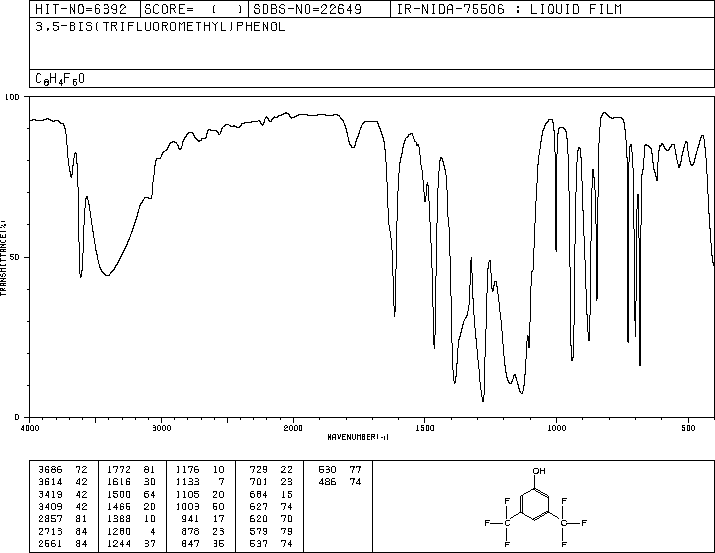Click the peak table entry 627

coord(259,506)
